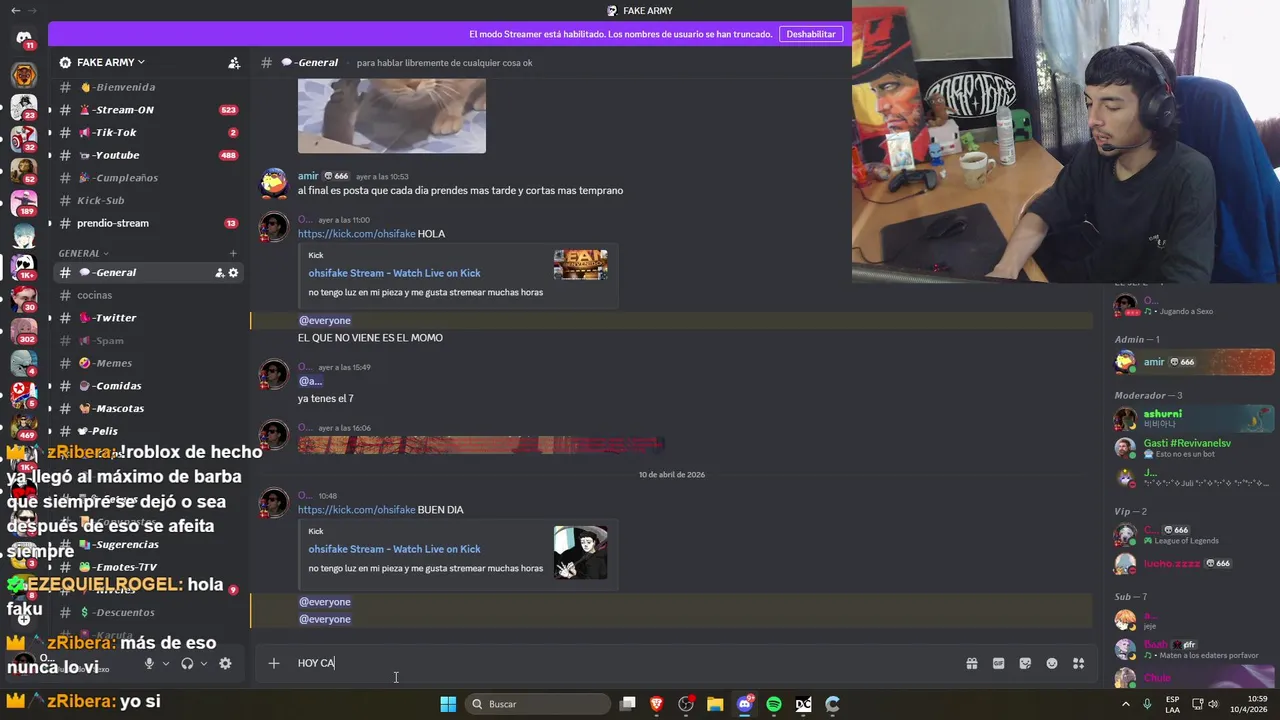Open user settings gear icon
Image resolution: width=1280 pixels, height=720 pixels.
coord(225,663)
